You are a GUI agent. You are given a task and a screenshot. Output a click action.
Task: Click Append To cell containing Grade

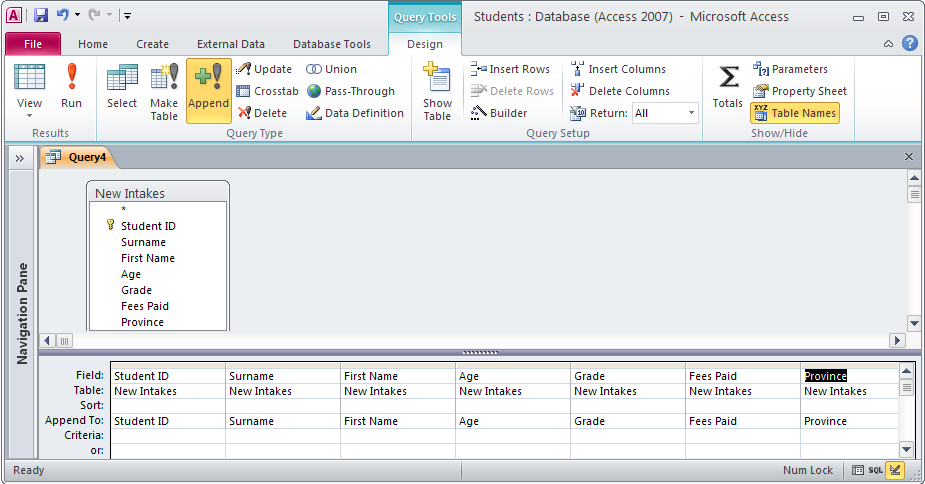click(628, 421)
